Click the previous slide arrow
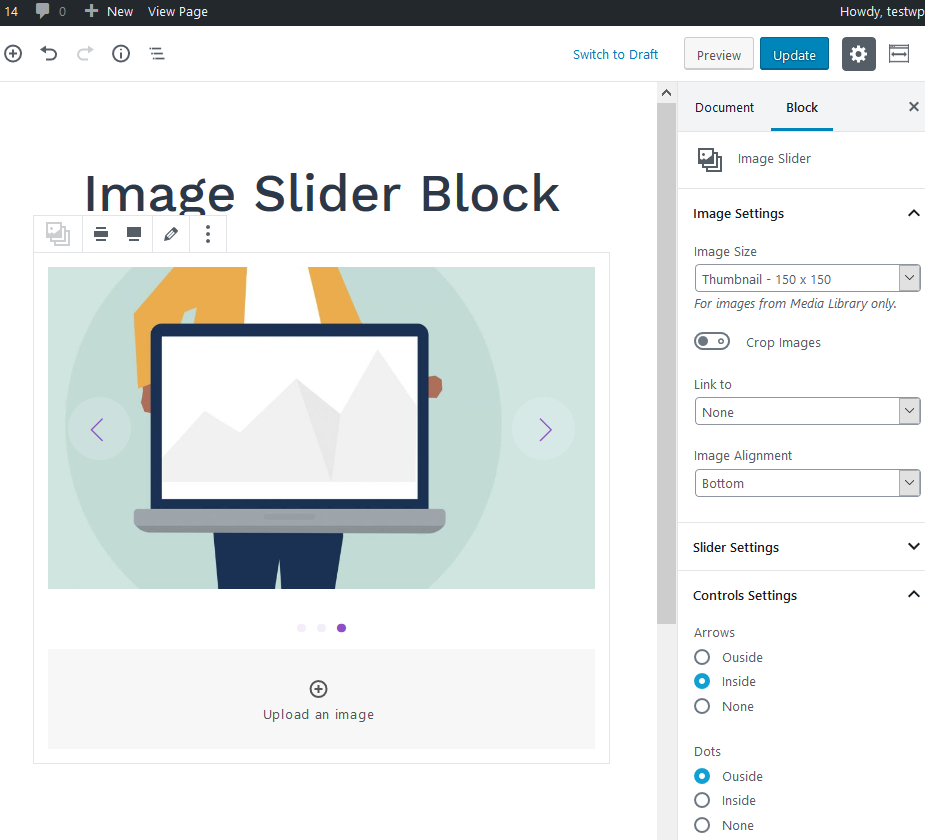This screenshot has width=925, height=840. 98,429
